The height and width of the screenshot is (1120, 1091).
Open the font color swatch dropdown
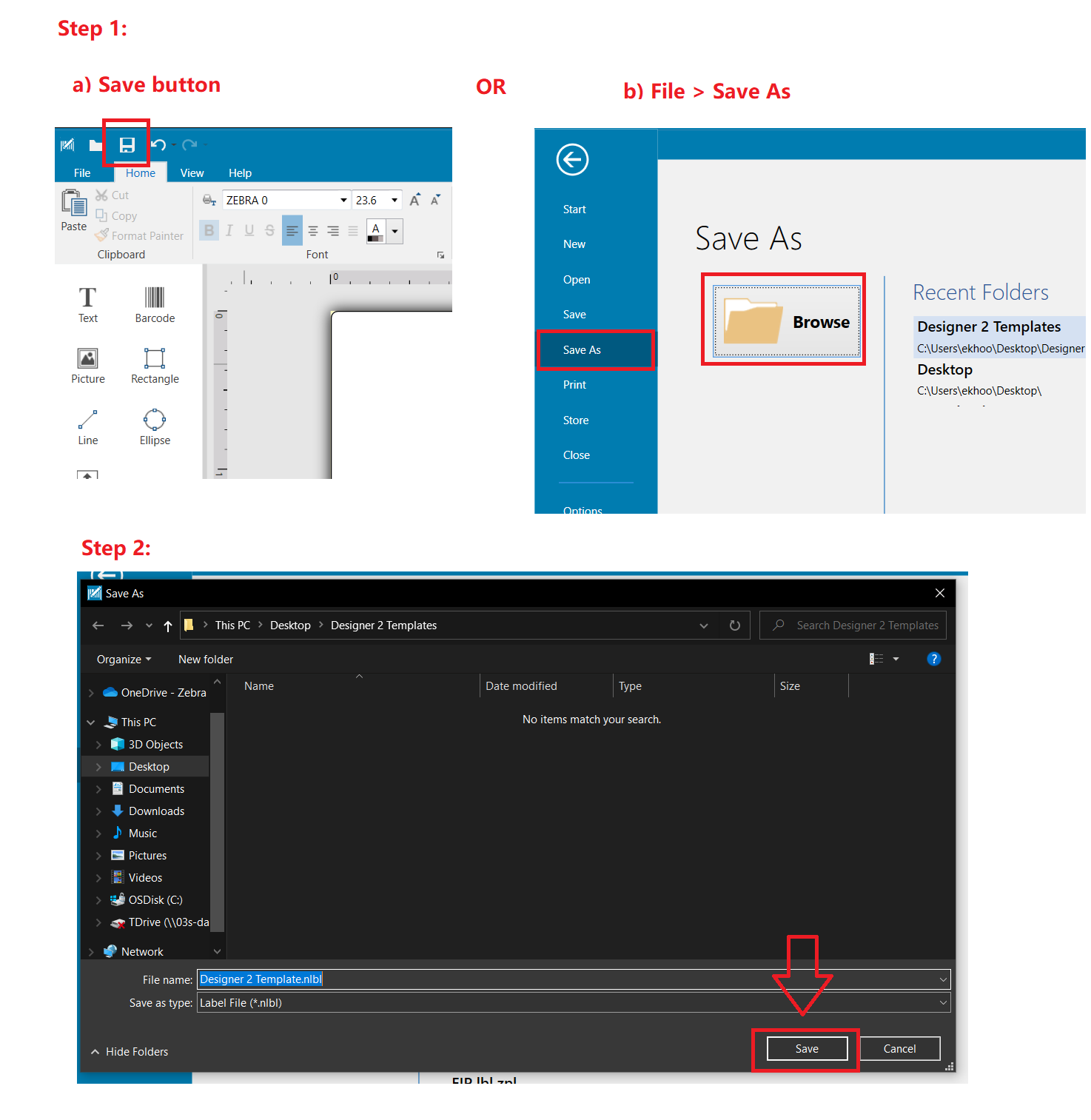pos(395,230)
